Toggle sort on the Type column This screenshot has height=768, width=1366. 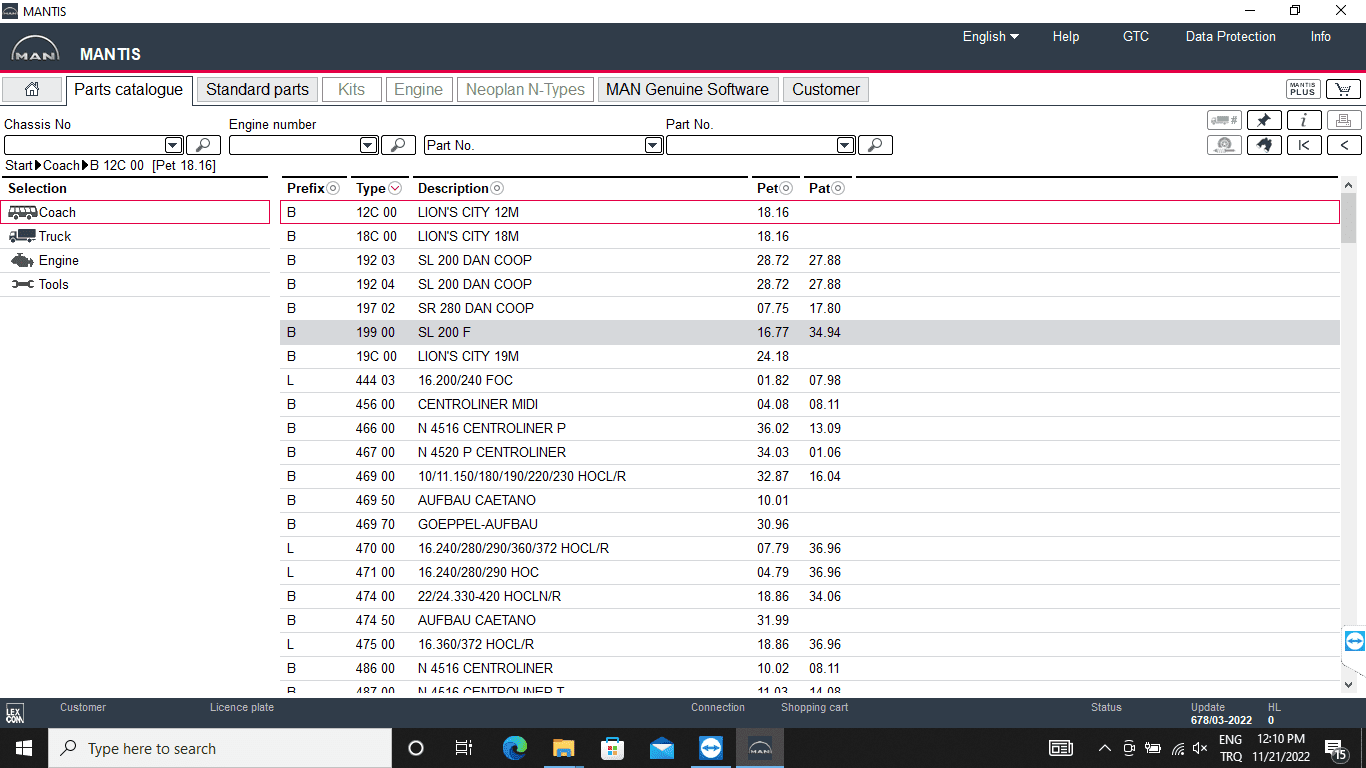coord(395,188)
